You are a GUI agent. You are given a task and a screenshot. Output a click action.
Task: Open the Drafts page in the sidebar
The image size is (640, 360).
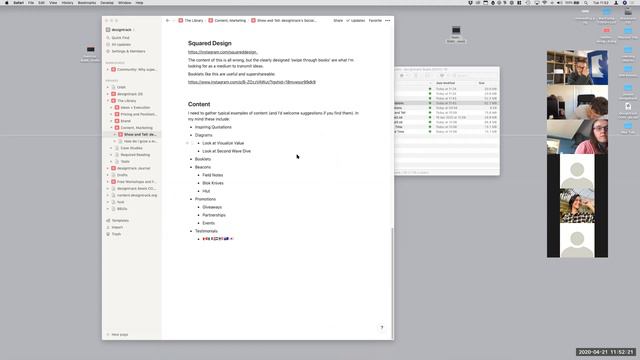(x=122, y=175)
